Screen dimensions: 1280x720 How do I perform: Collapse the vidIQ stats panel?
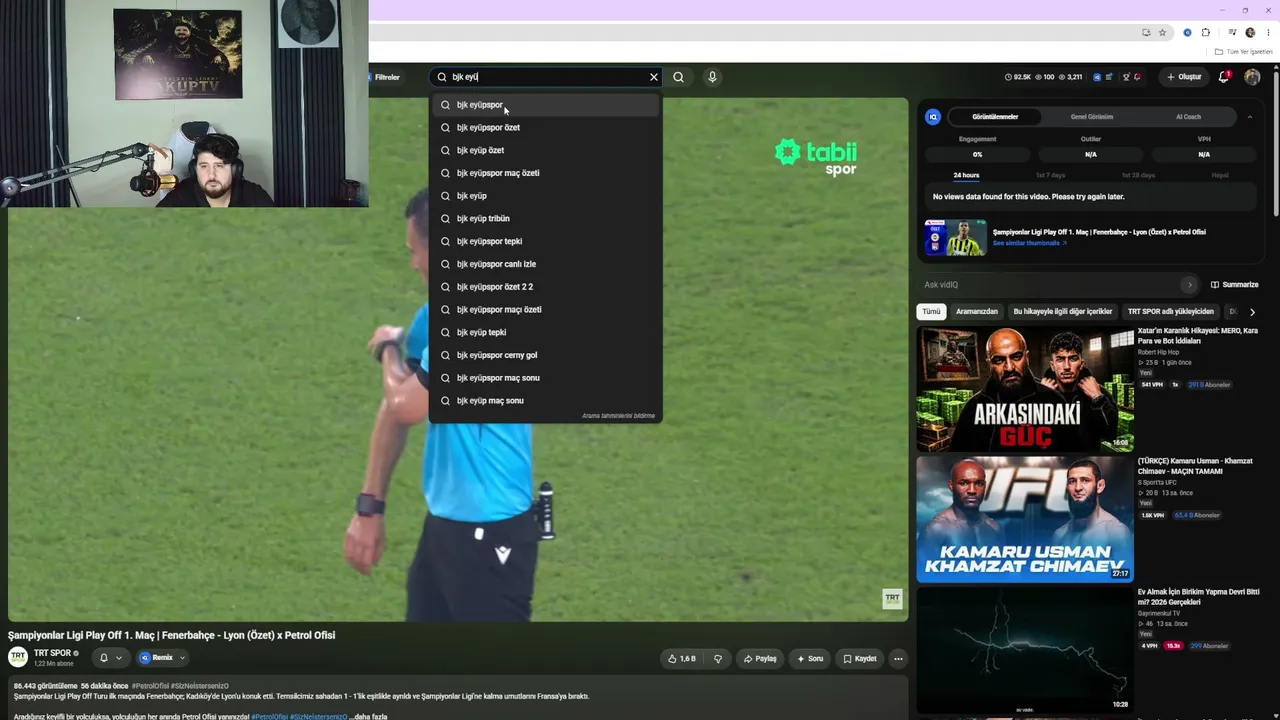click(x=1249, y=117)
